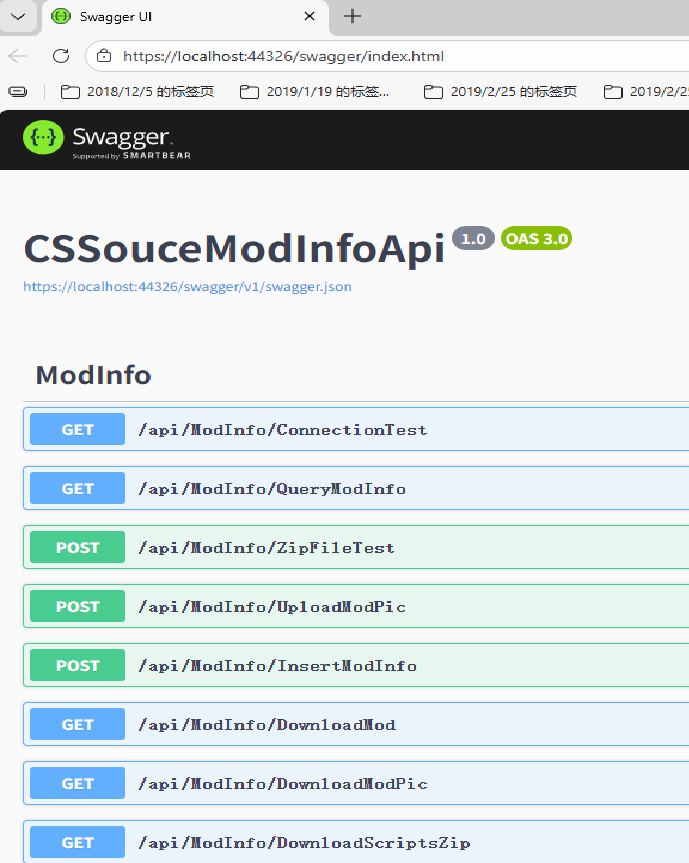Viewport: 689px width, 863px height.
Task: Collapse the ModInfo section header
Action: [93, 375]
